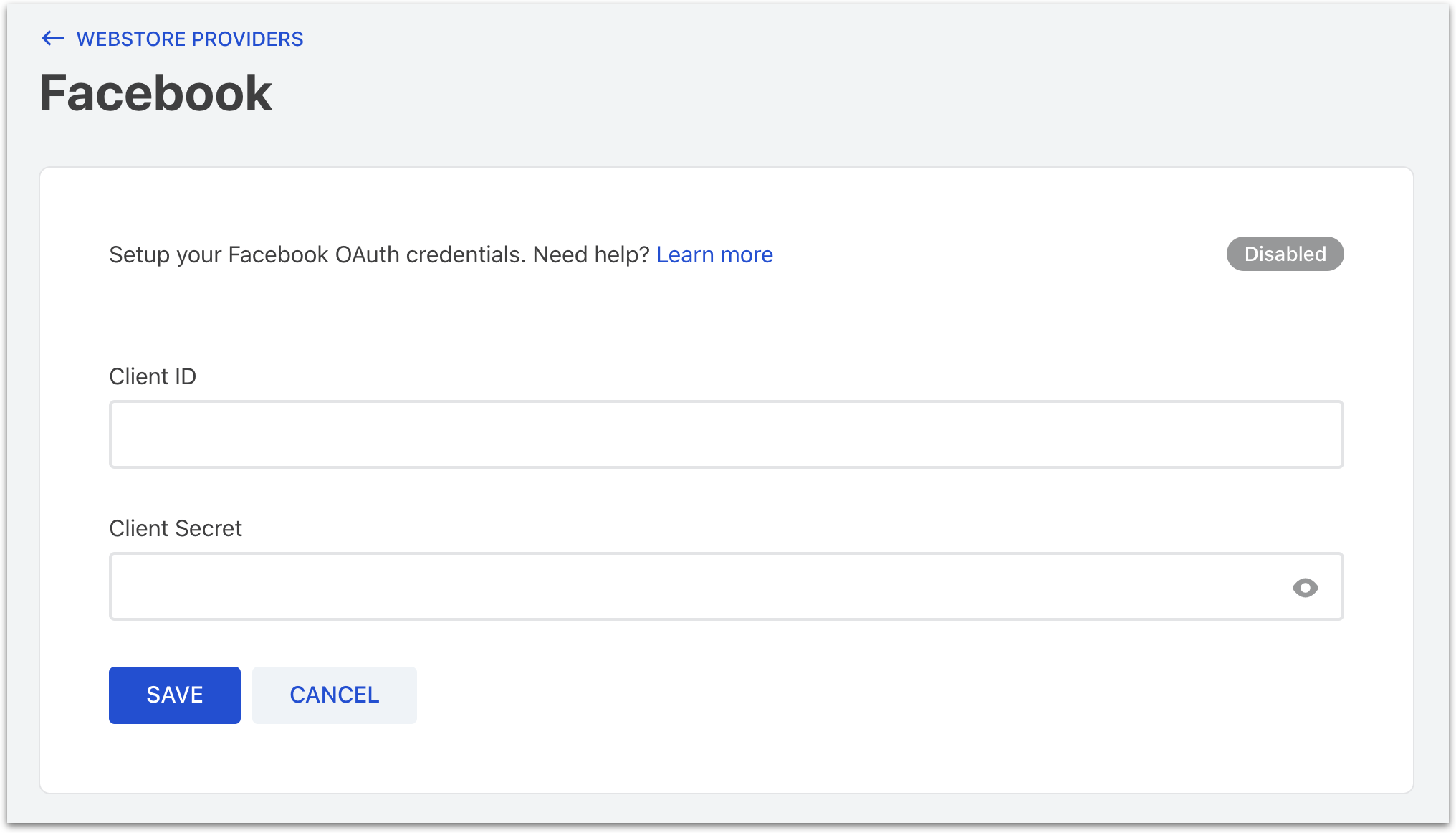The width and height of the screenshot is (1456, 833).
Task: Click the Disabled status badge
Action: click(x=1285, y=254)
